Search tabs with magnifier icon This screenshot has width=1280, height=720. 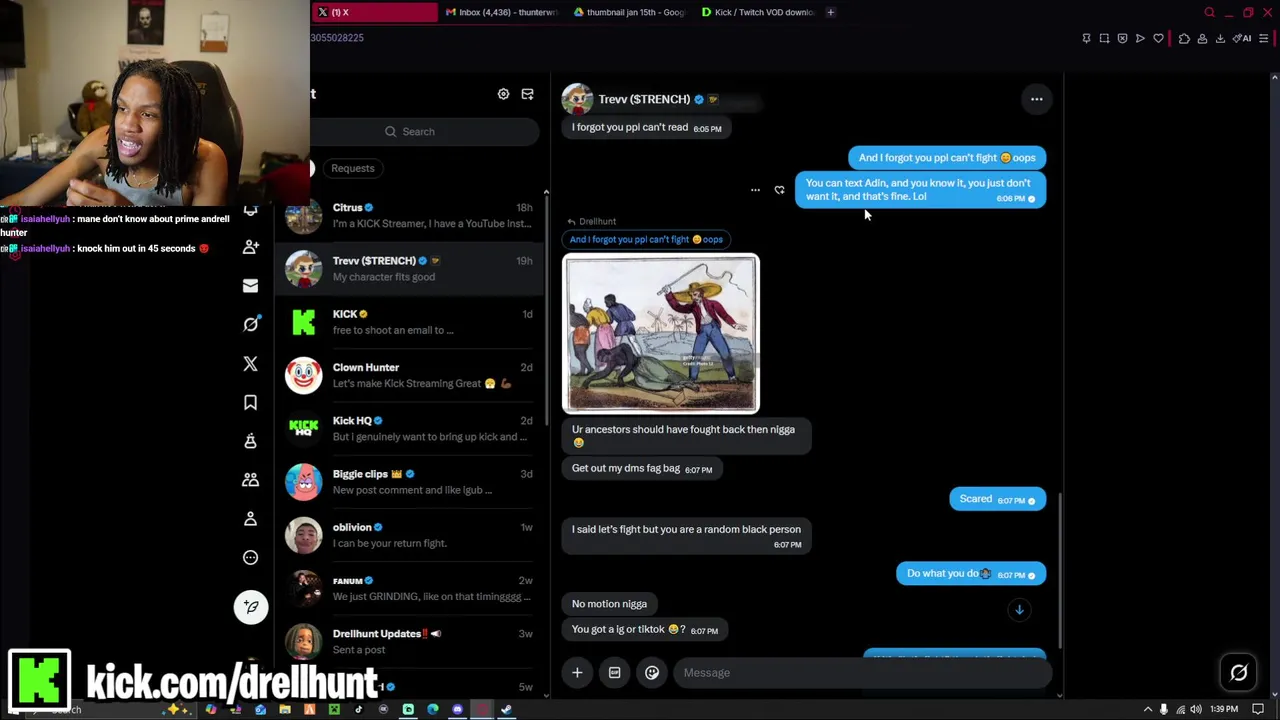click(1209, 12)
